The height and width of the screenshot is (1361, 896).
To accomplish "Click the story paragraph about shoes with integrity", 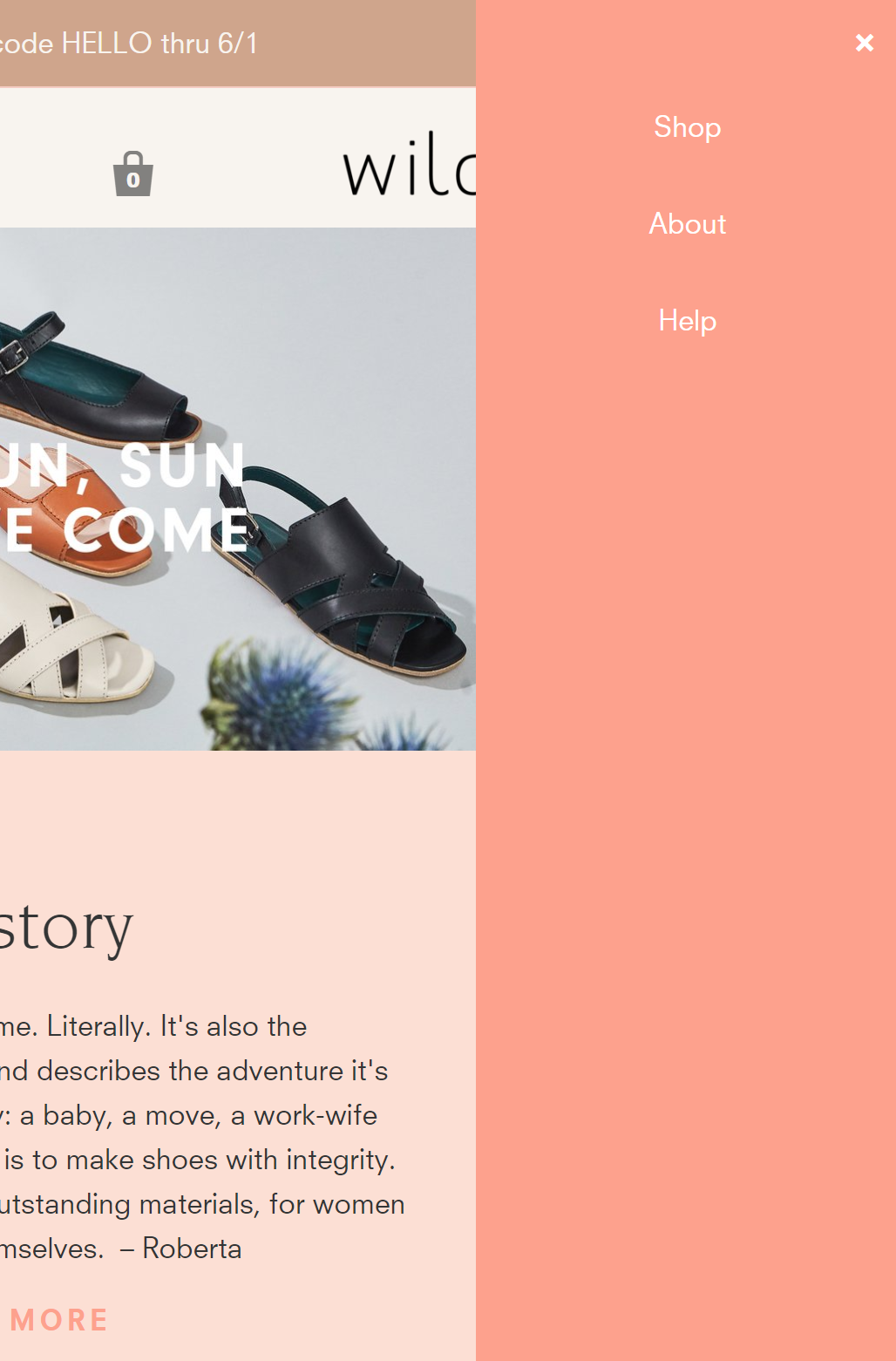I will 199,1160.
